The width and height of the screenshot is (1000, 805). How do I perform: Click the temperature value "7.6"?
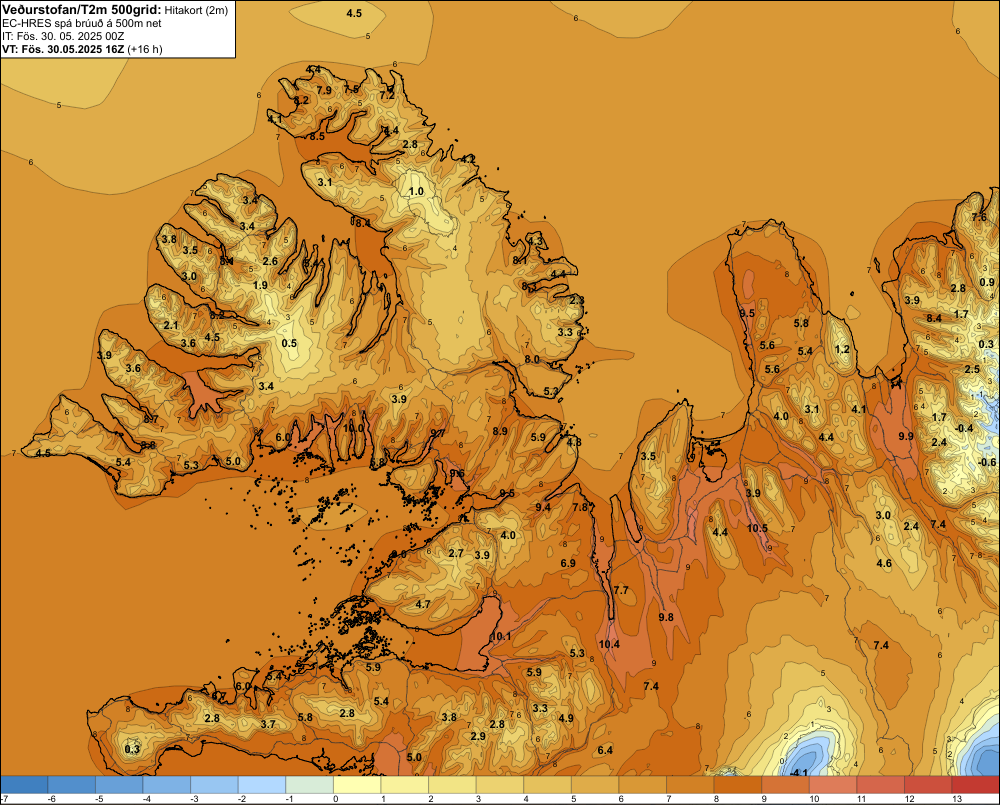[x=979, y=218]
